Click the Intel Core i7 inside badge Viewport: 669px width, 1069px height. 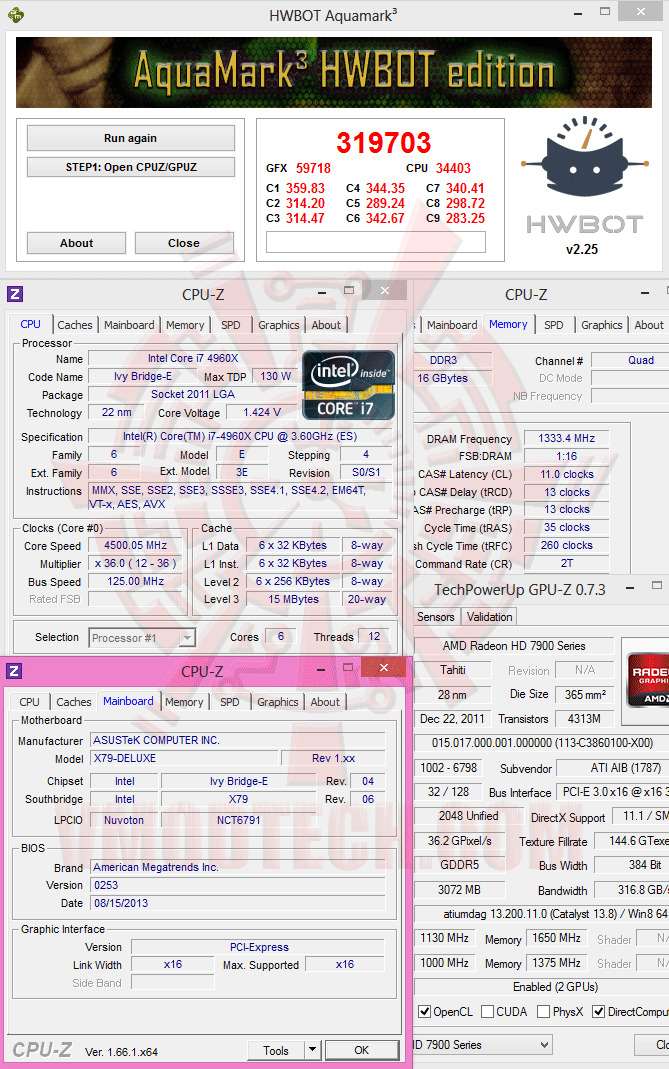[348, 385]
